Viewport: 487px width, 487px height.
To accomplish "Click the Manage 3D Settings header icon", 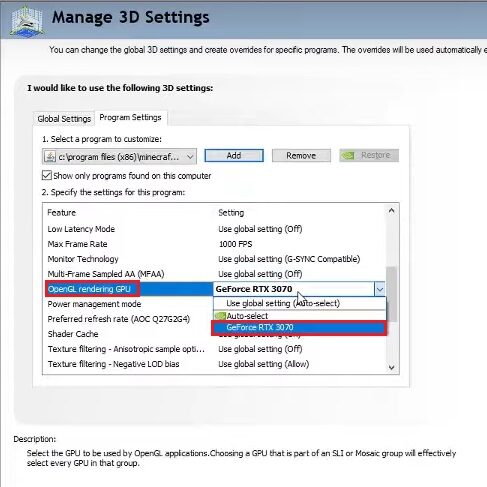I will 27,21.
